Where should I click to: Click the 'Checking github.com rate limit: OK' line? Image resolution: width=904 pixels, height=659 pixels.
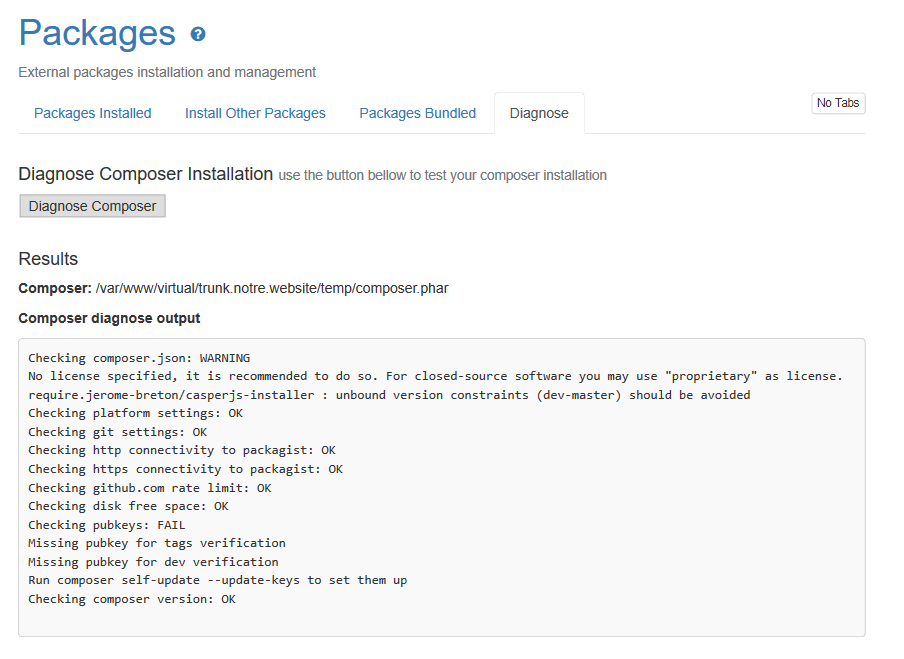(x=149, y=488)
